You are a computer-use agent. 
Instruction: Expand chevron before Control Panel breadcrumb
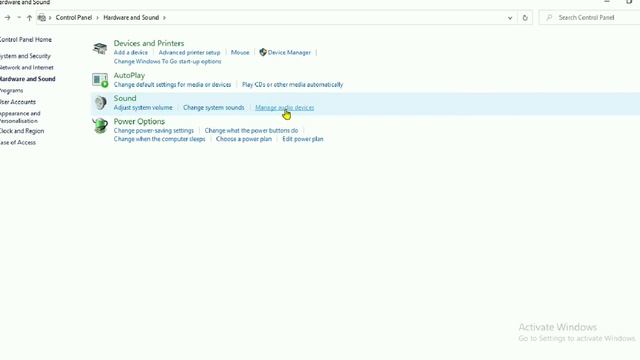coord(50,18)
